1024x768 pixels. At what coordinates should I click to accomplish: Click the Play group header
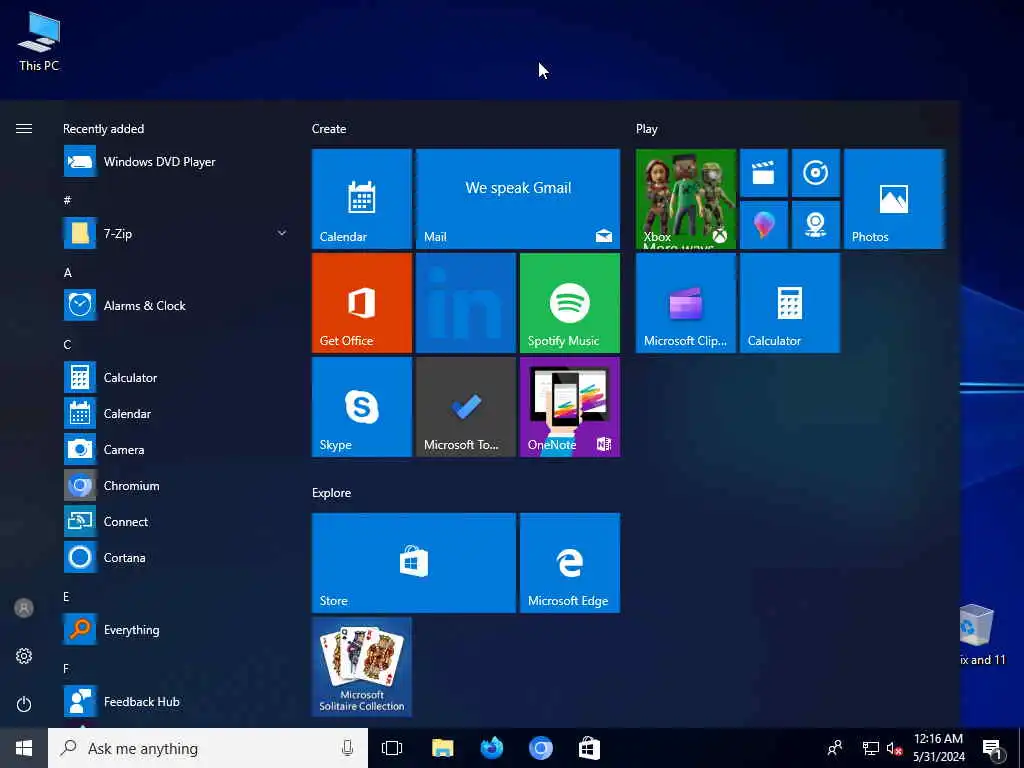pos(647,129)
